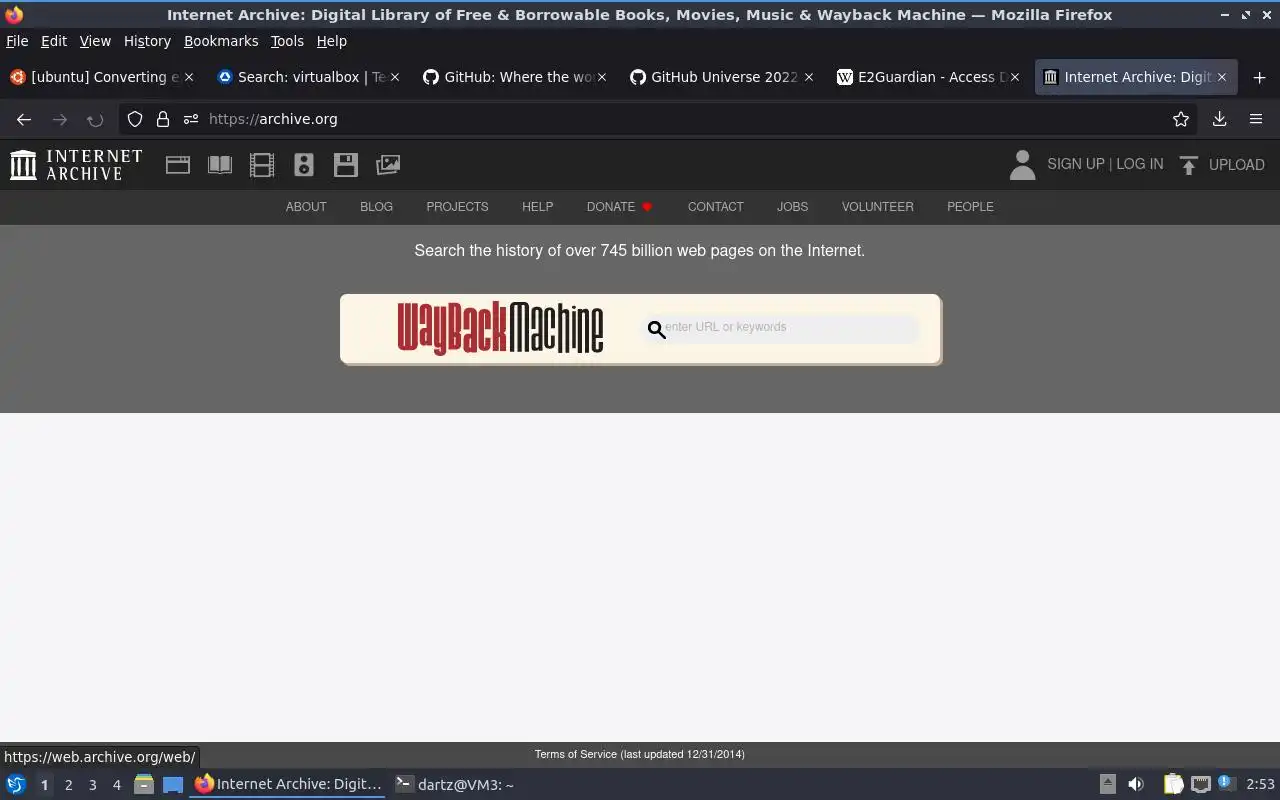Click the user avatar icon
Screen dimensions: 1280x800
tap(1022, 165)
